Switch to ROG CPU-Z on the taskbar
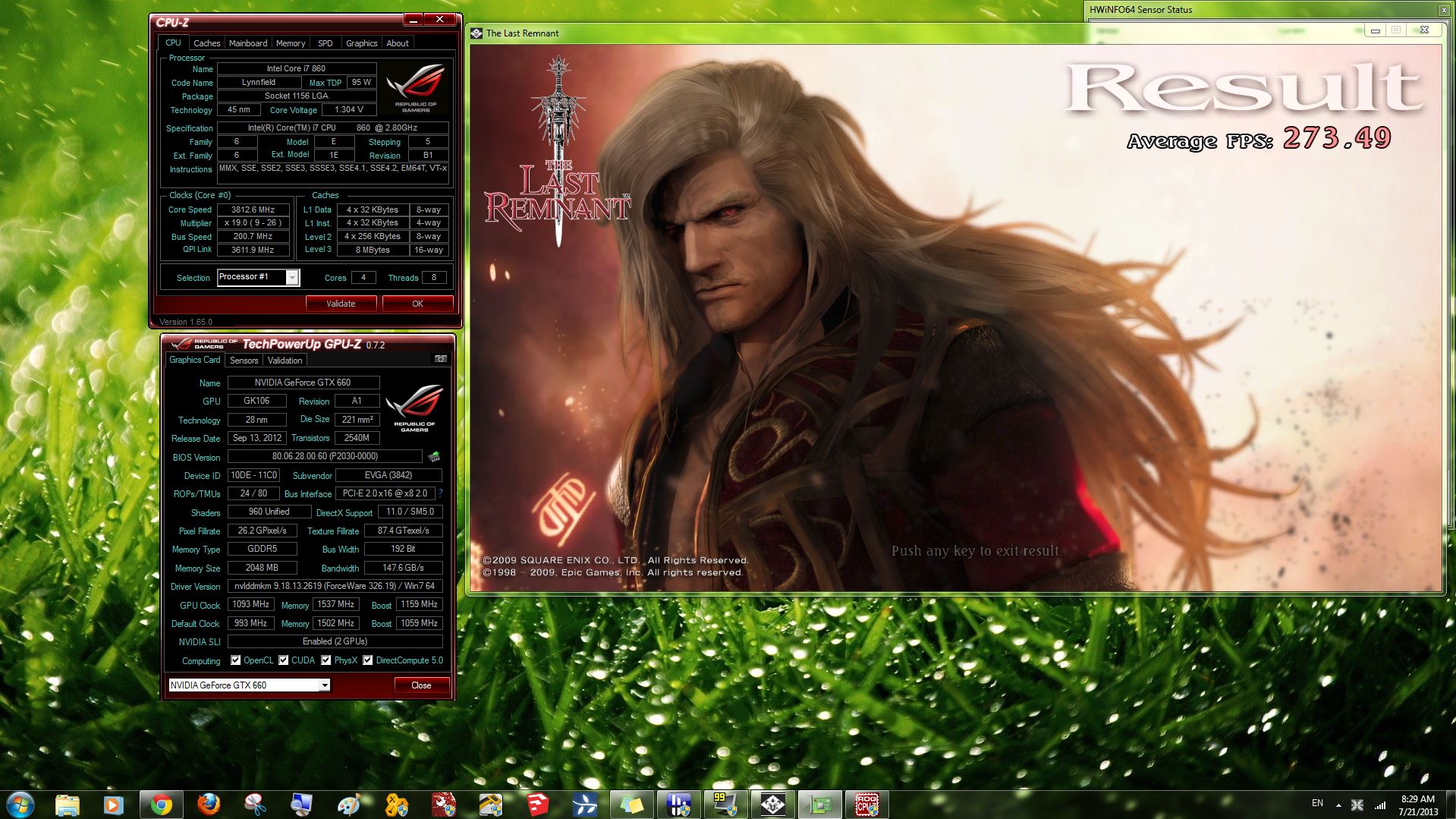Viewport: 1456px width, 819px height. click(x=866, y=805)
